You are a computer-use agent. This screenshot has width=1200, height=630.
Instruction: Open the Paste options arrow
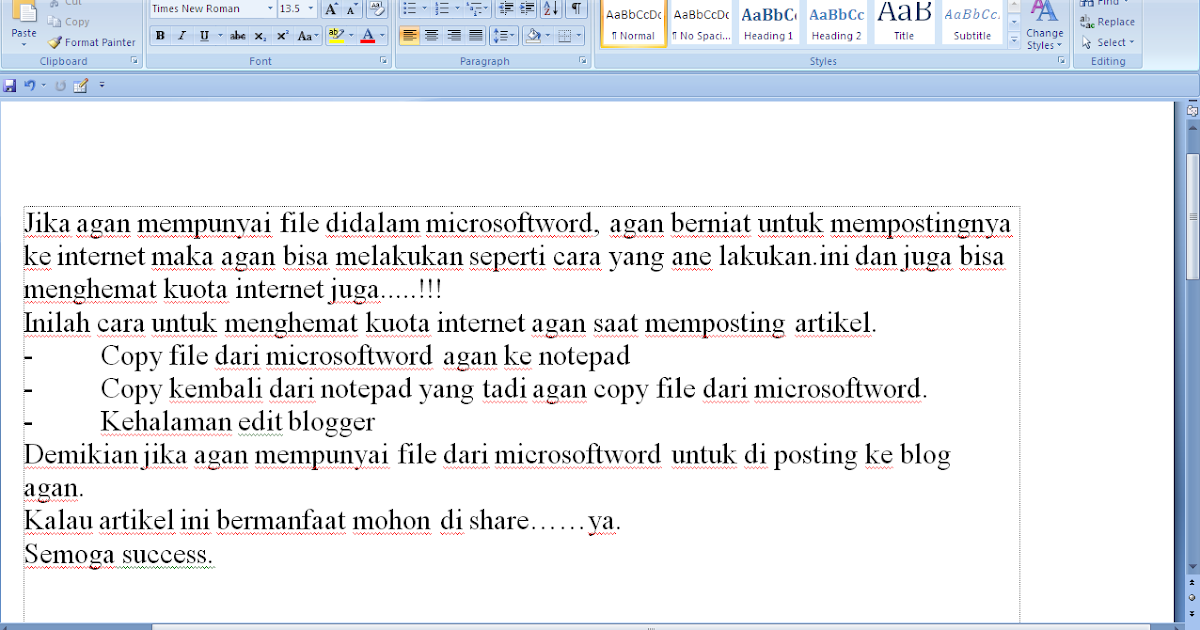pyautogui.click(x=24, y=45)
